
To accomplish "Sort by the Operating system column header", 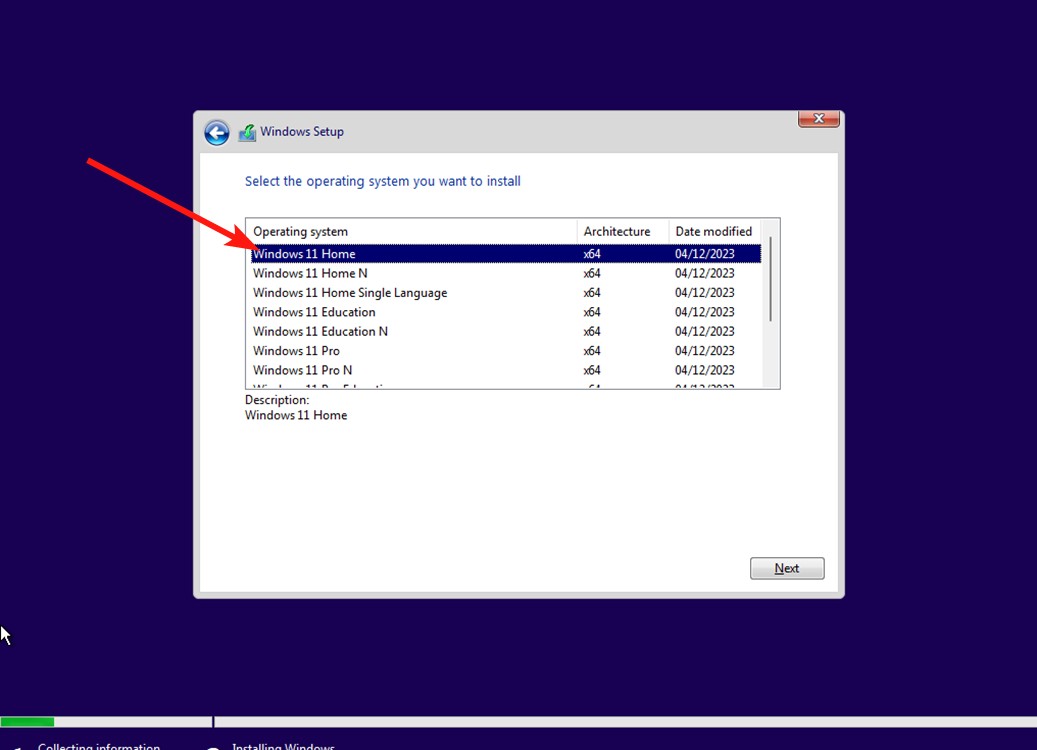I will point(300,231).
